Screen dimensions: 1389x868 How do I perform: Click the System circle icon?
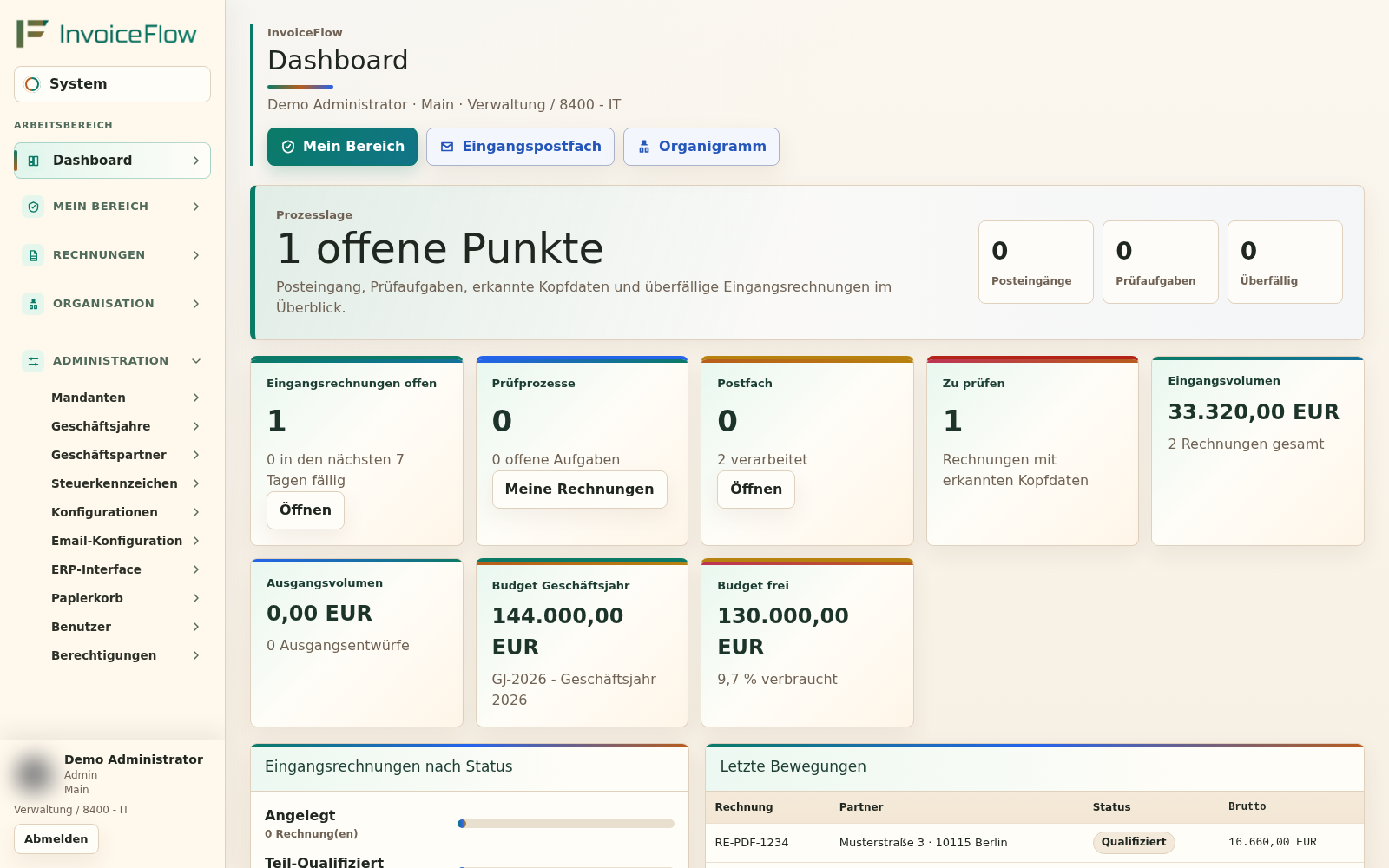click(x=32, y=84)
